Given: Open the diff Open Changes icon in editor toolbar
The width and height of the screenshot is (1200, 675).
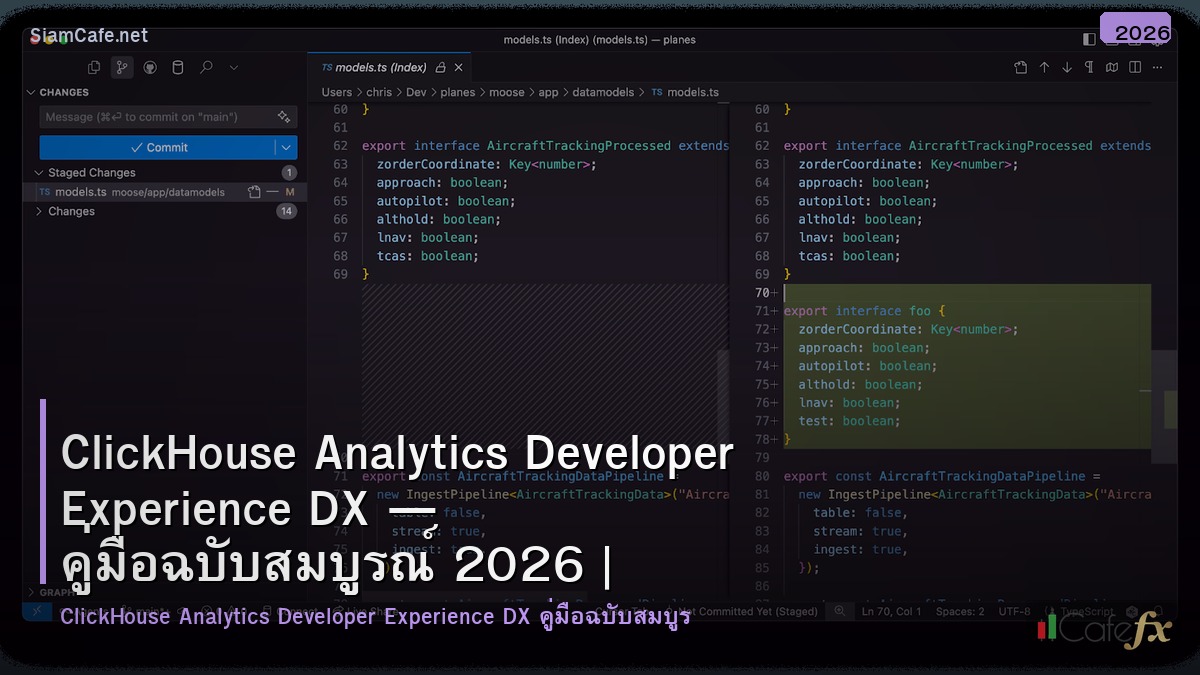Looking at the screenshot, I should coord(1020,67).
